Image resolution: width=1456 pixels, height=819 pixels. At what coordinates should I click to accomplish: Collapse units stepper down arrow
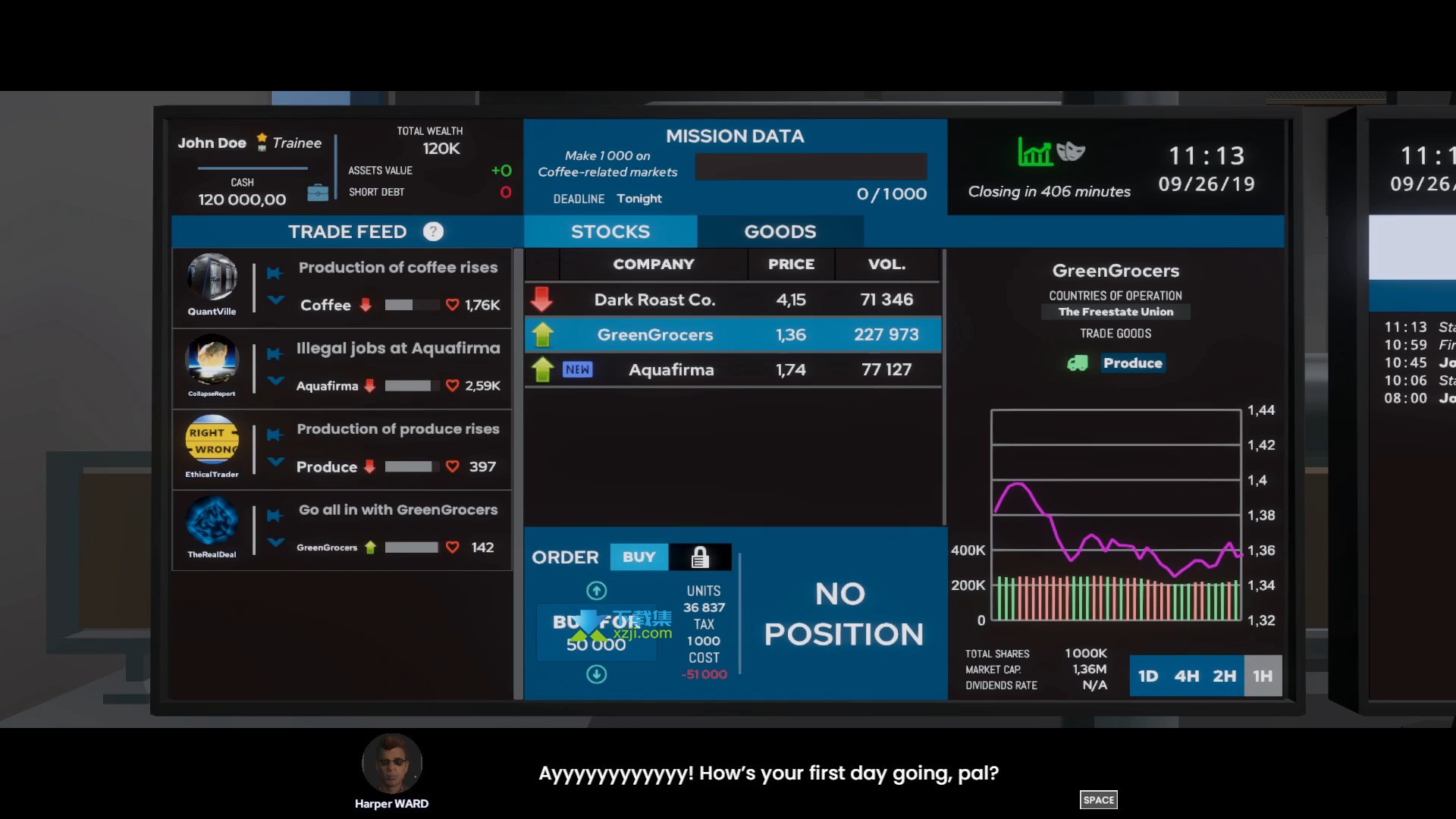(595, 674)
